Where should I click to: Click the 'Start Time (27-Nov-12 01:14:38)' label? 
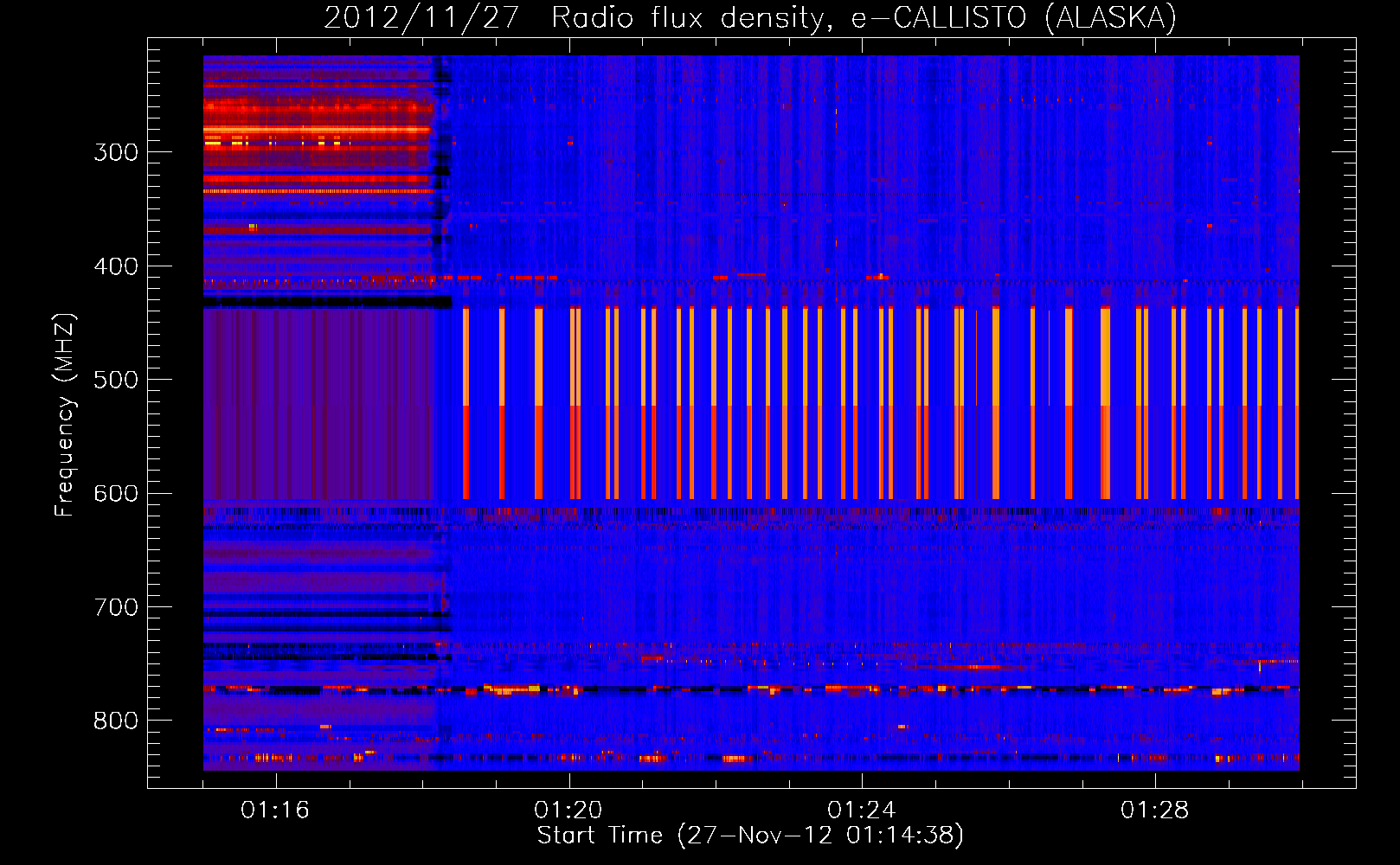click(x=750, y=836)
